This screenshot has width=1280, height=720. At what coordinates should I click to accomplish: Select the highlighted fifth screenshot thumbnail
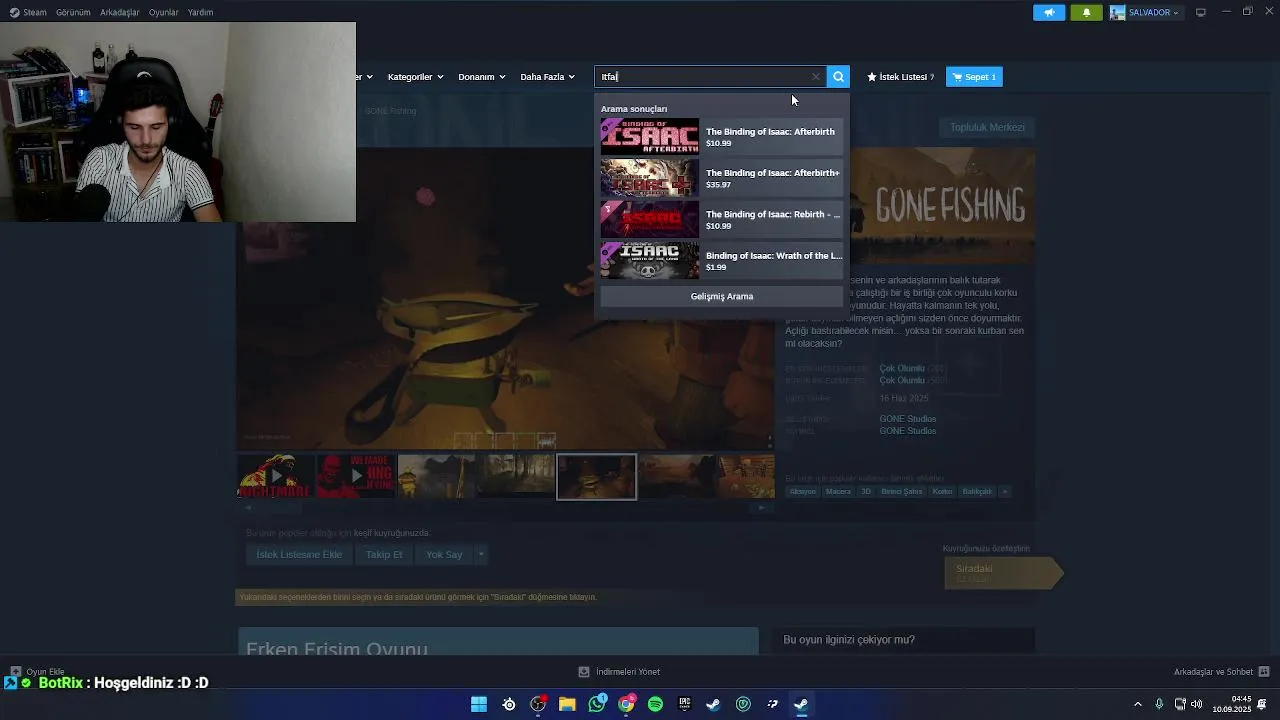click(x=596, y=476)
